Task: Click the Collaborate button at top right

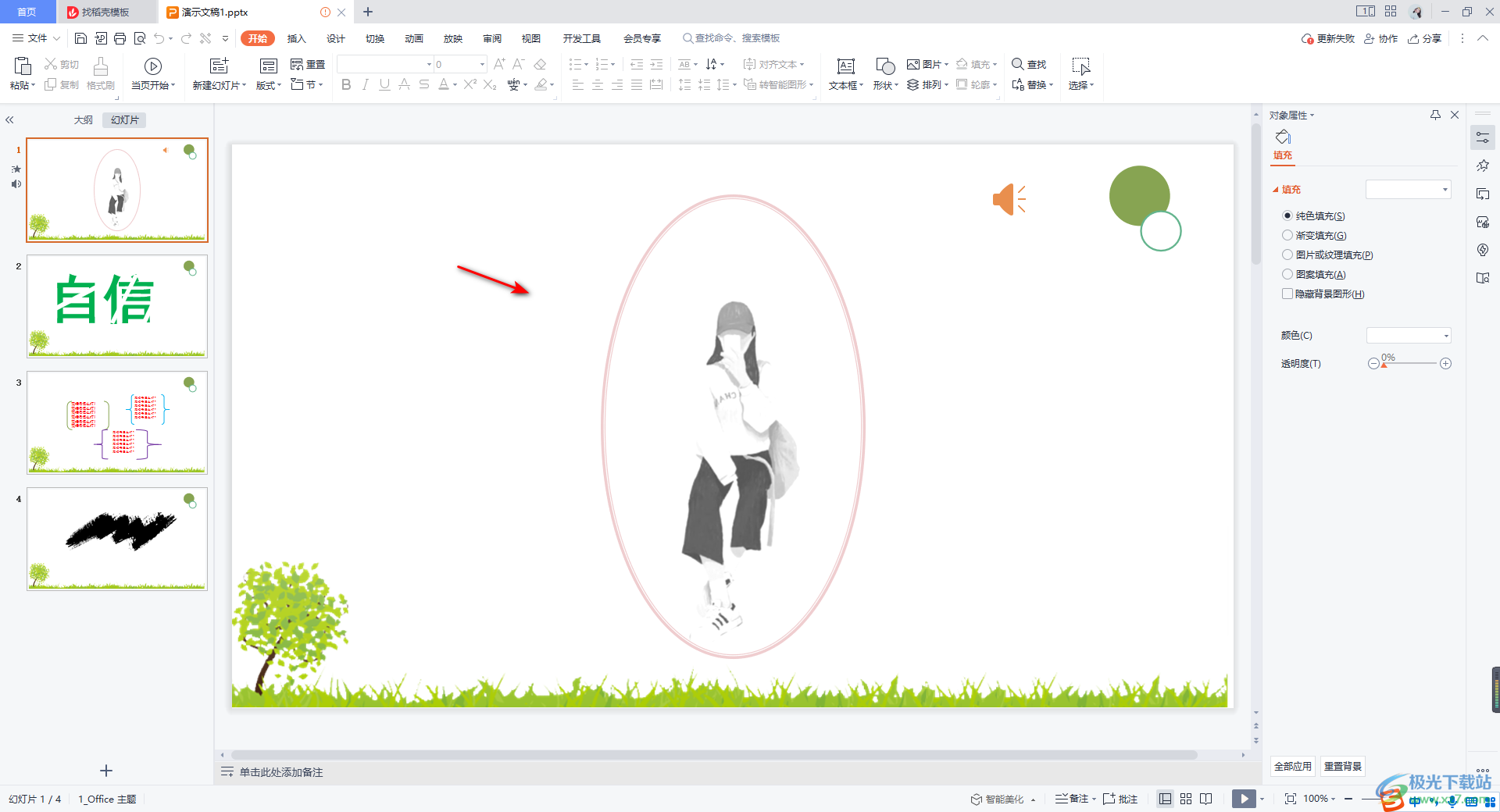Action: pyautogui.click(x=1380, y=38)
